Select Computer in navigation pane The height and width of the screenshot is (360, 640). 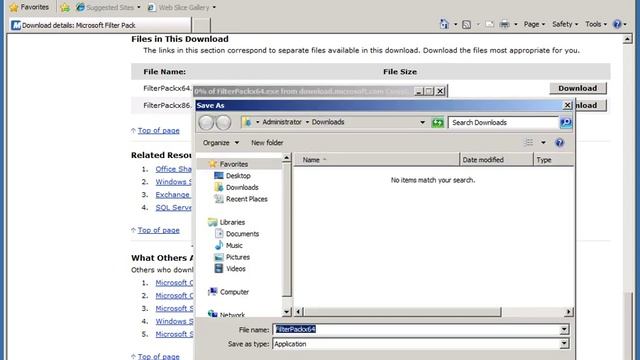tap(229, 292)
